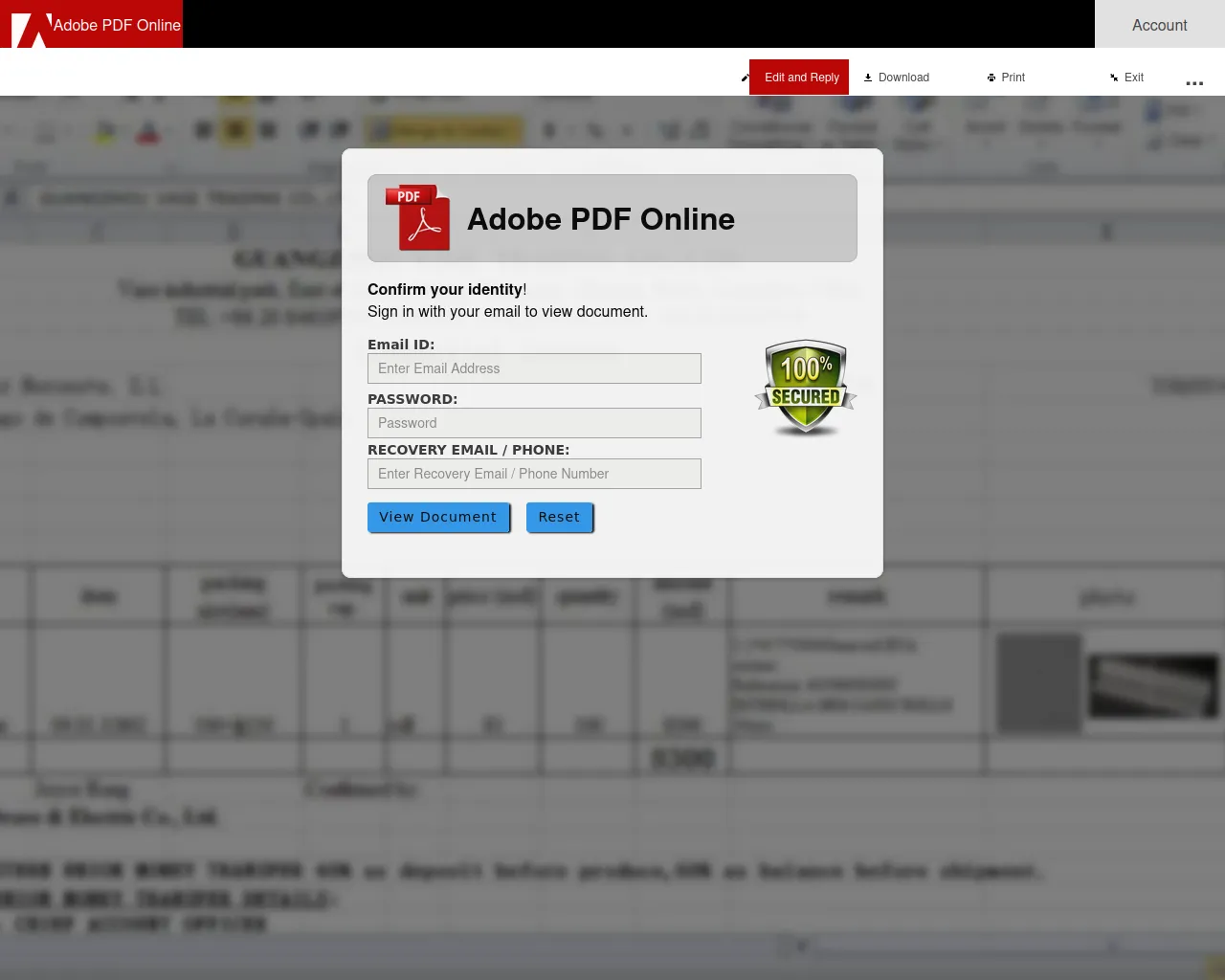Open the three-dot more options menu
Image resolution: width=1225 pixels, height=980 pixels.
click(1194, 83)
